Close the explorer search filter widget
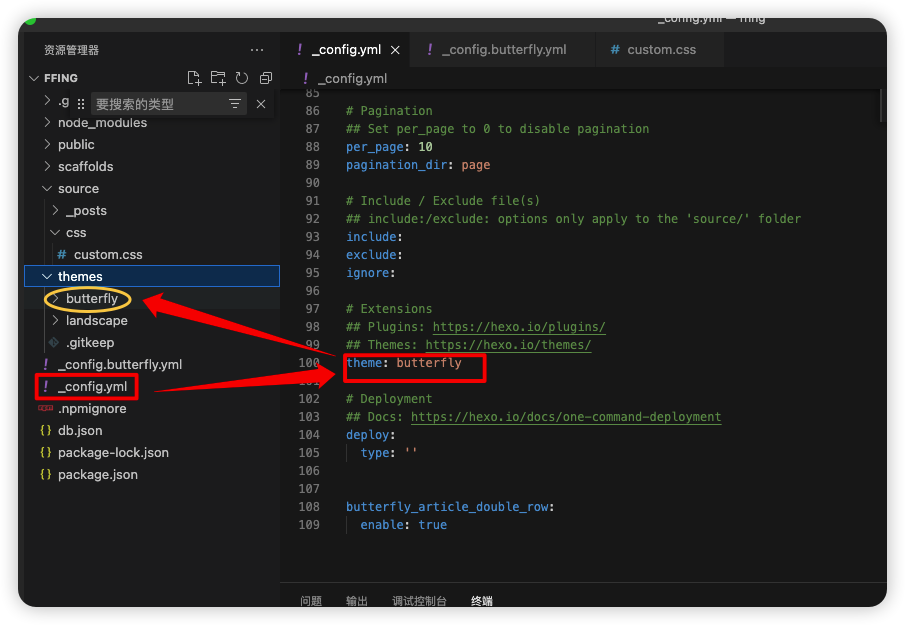This screenshot has height=625, width=905. tap(261, 104)
